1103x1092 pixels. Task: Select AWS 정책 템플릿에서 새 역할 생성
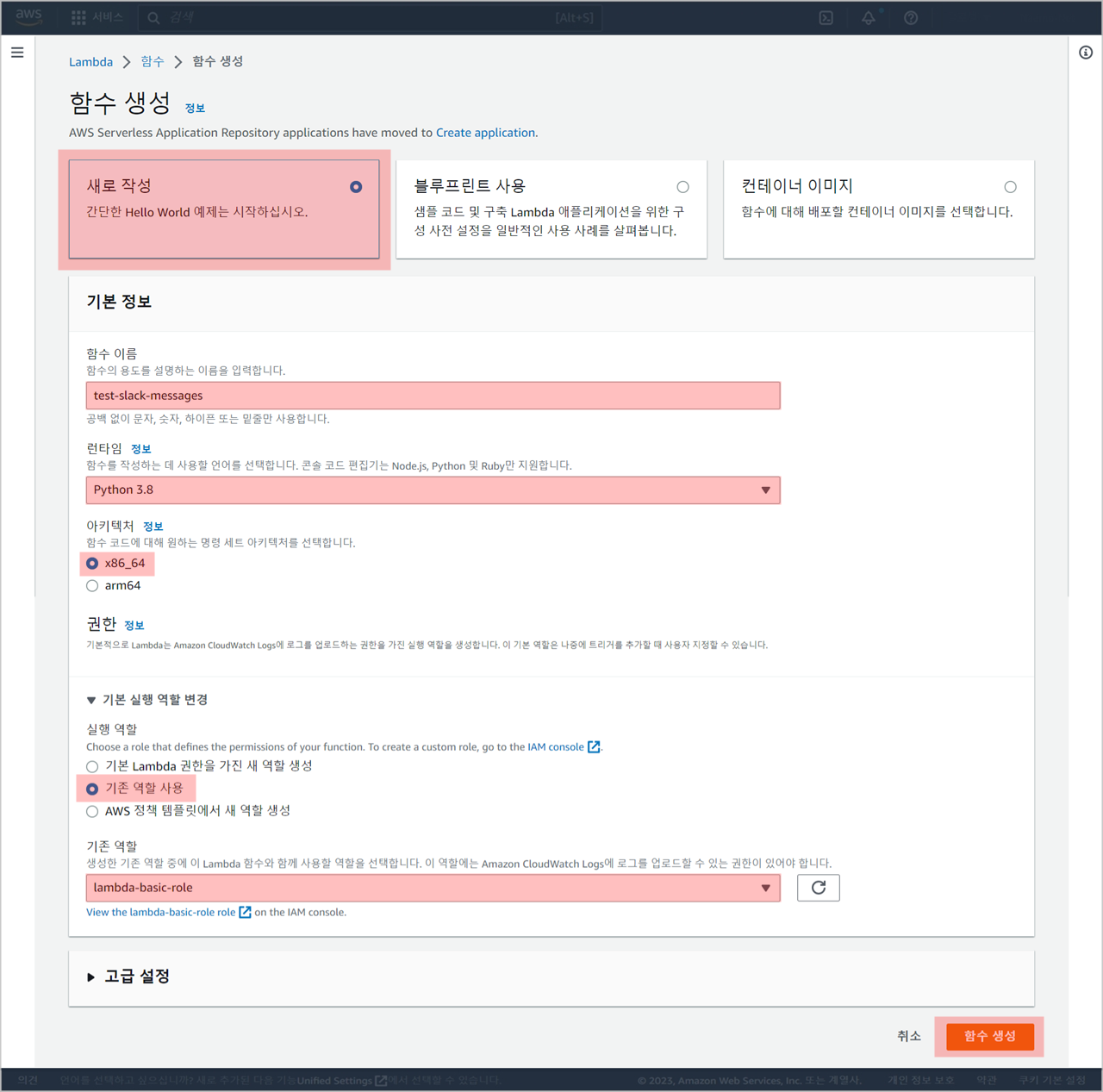[92, 811]
